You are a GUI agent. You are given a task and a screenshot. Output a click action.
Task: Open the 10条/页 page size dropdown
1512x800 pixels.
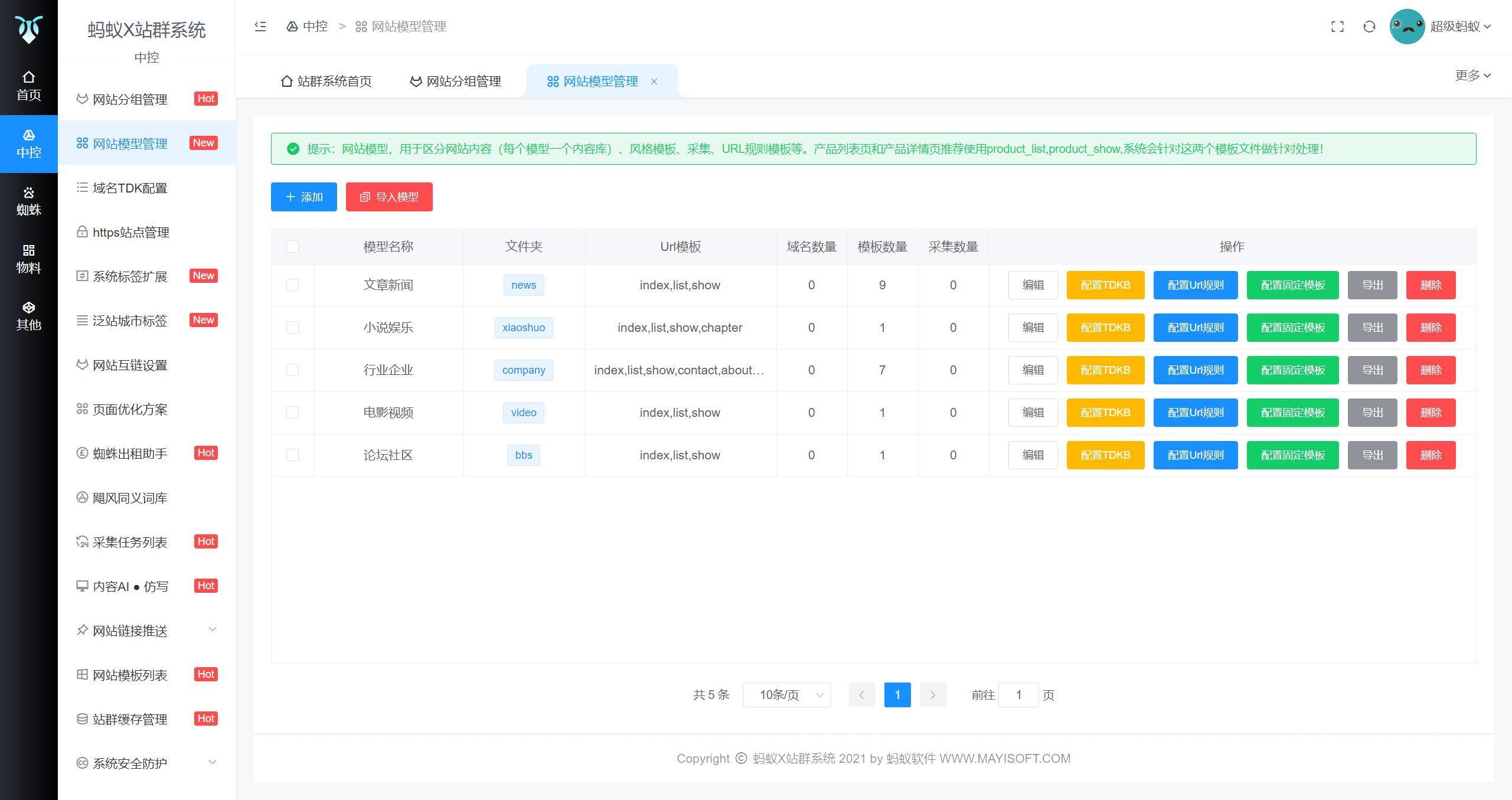pyautogui.click(x=786, y=694)
